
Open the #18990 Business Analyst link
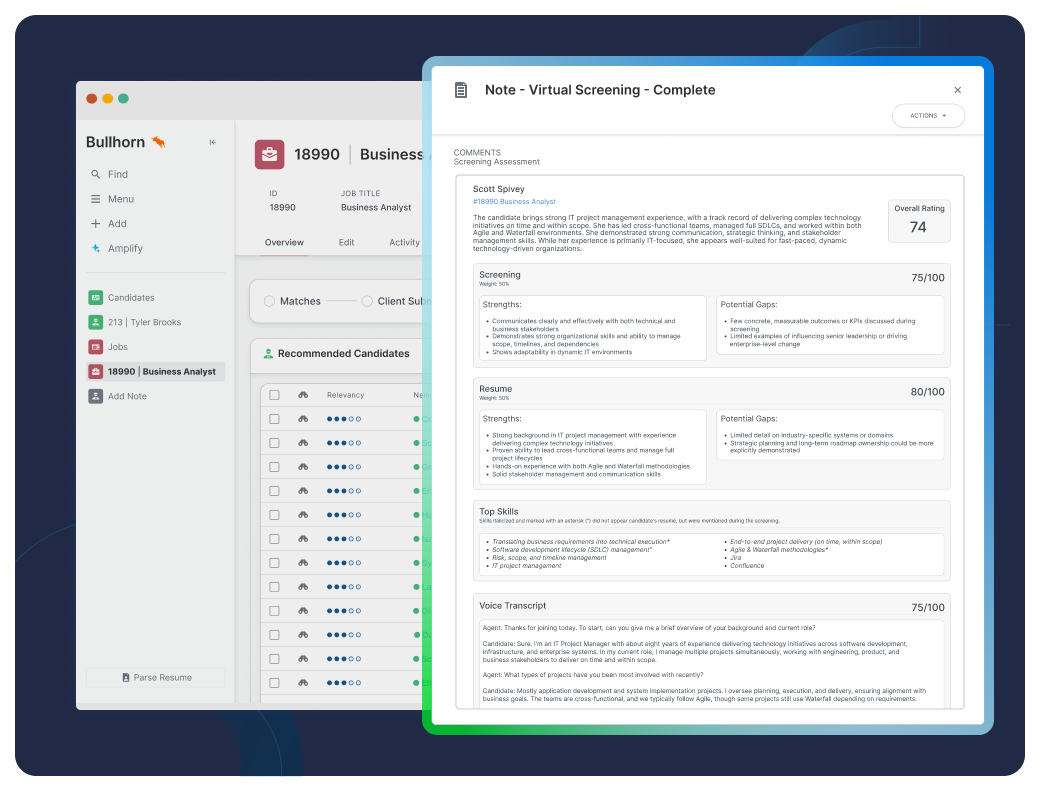[x=514, y=202]
